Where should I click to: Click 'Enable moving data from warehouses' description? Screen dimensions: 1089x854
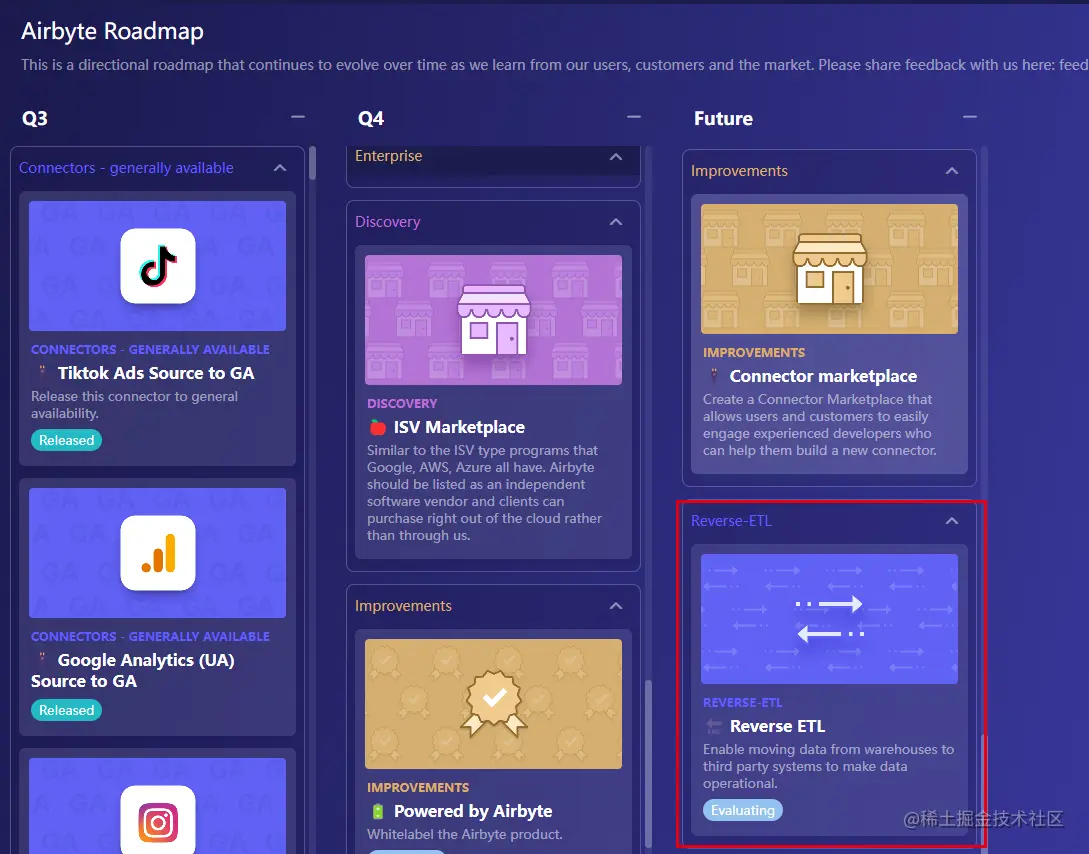[829, 767]
